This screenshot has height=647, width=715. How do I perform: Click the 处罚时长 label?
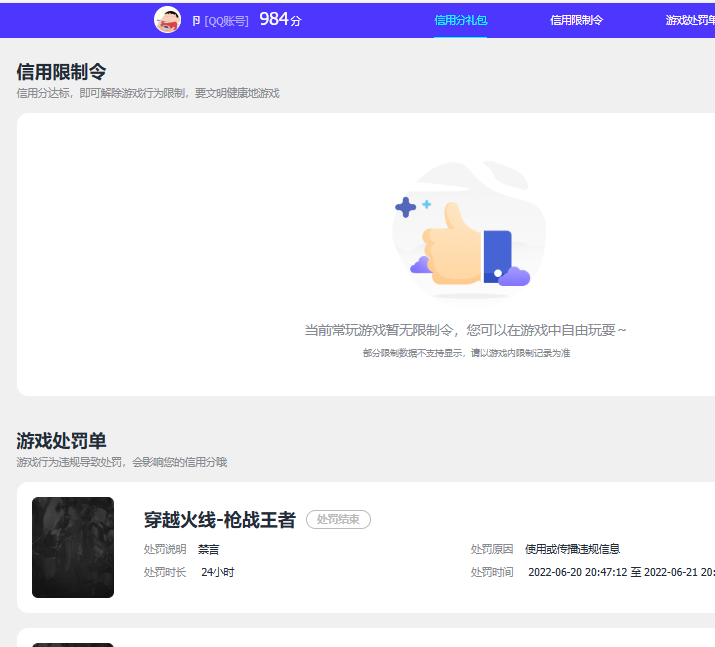165,572
